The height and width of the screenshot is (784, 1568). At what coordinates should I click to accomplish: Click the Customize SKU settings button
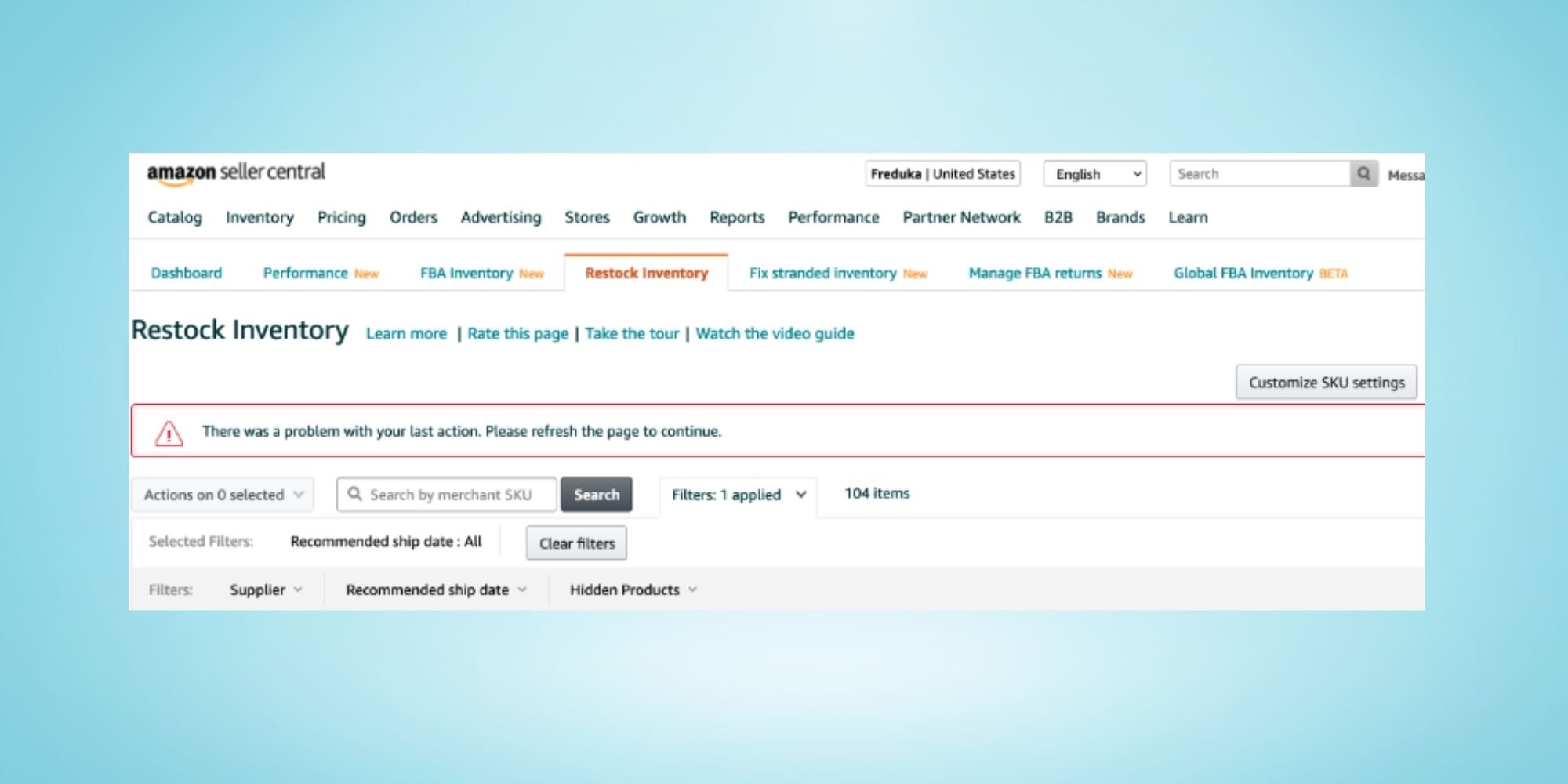pyautogui.click(x=1326, y=383)
